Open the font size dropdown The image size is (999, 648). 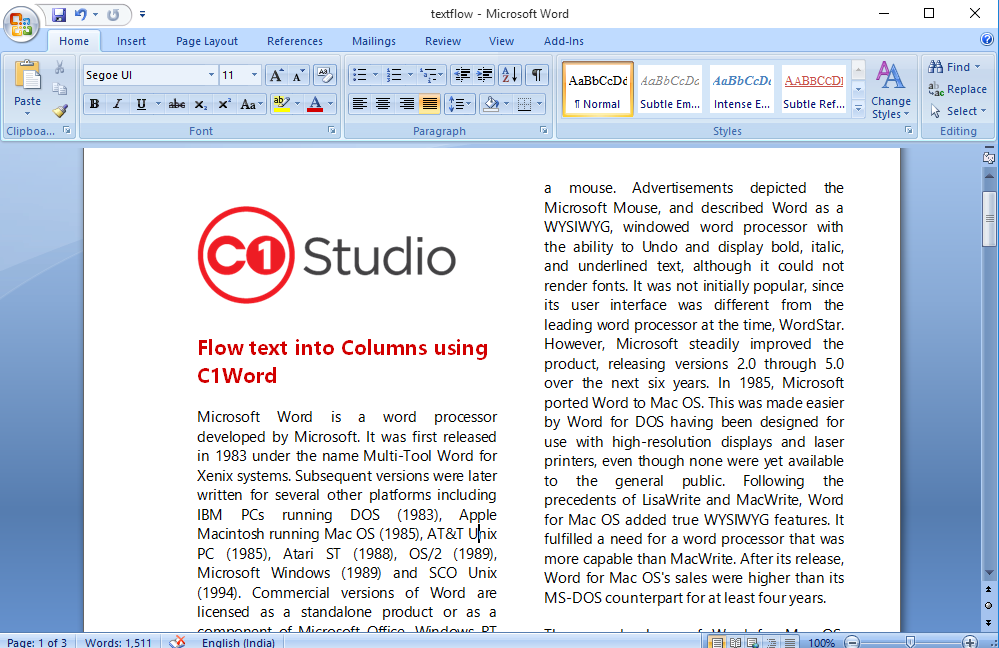pyautogui.click(x=254, y=75)
